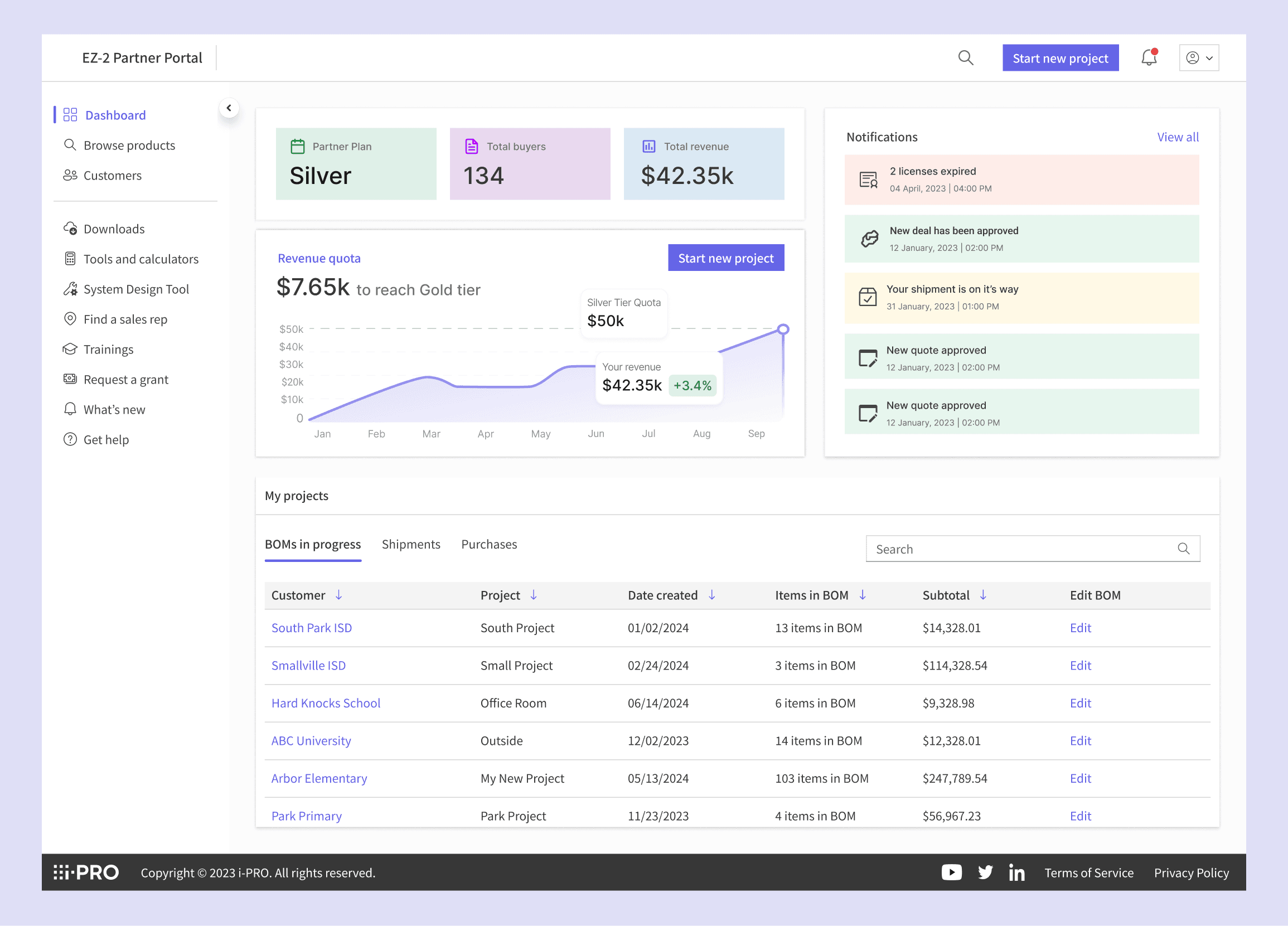Click the chart endpoint marker at Sep
1288x926 pixels.
783,329
